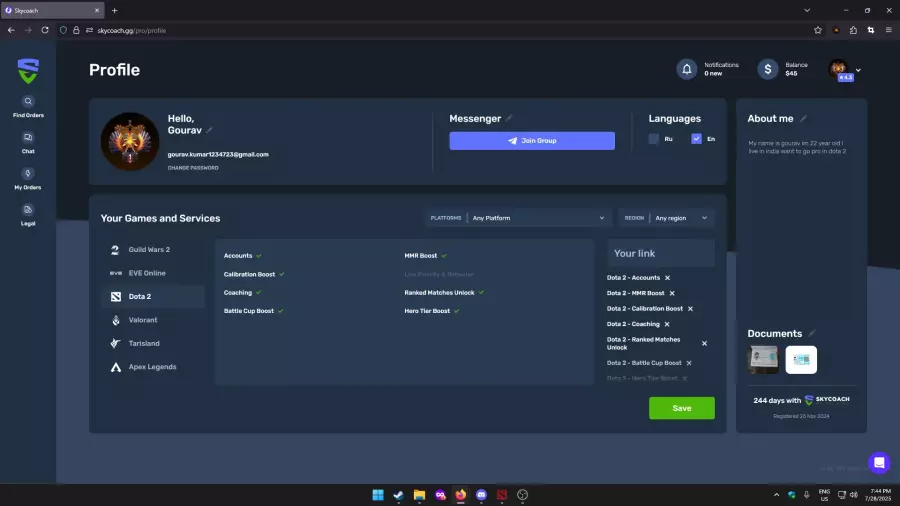Click the About me description text

(x=797, y=147)
